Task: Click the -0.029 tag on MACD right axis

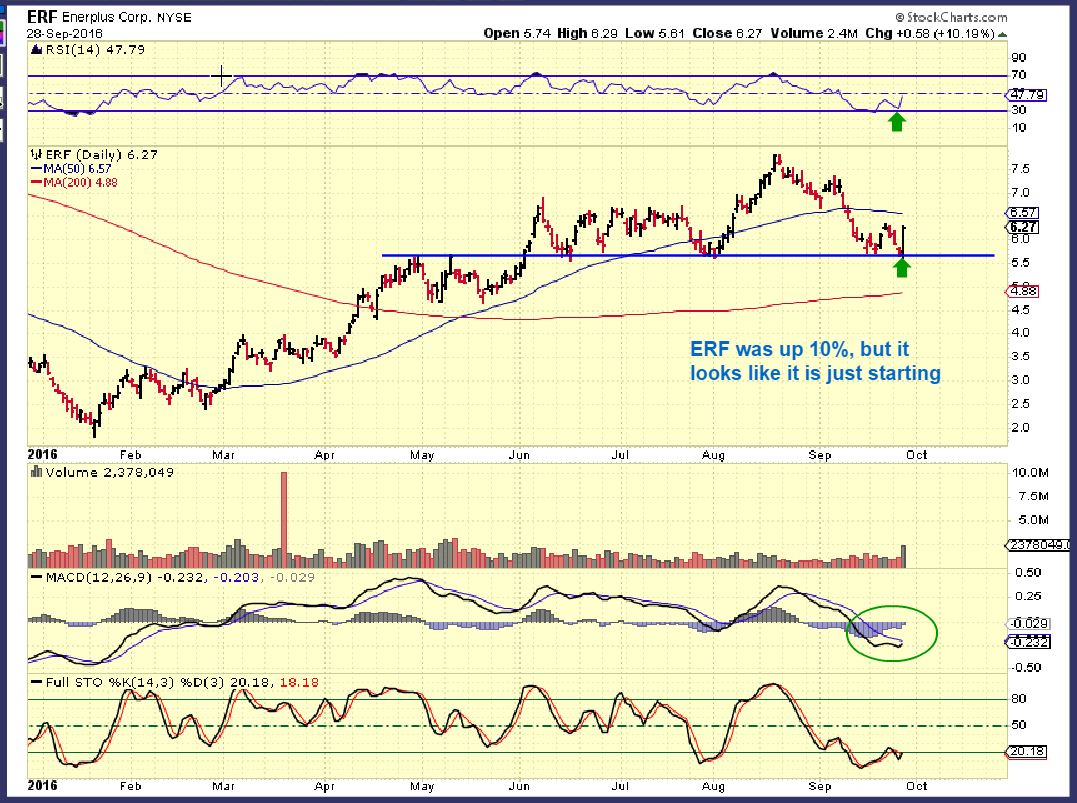Action: coord(1028,624)
